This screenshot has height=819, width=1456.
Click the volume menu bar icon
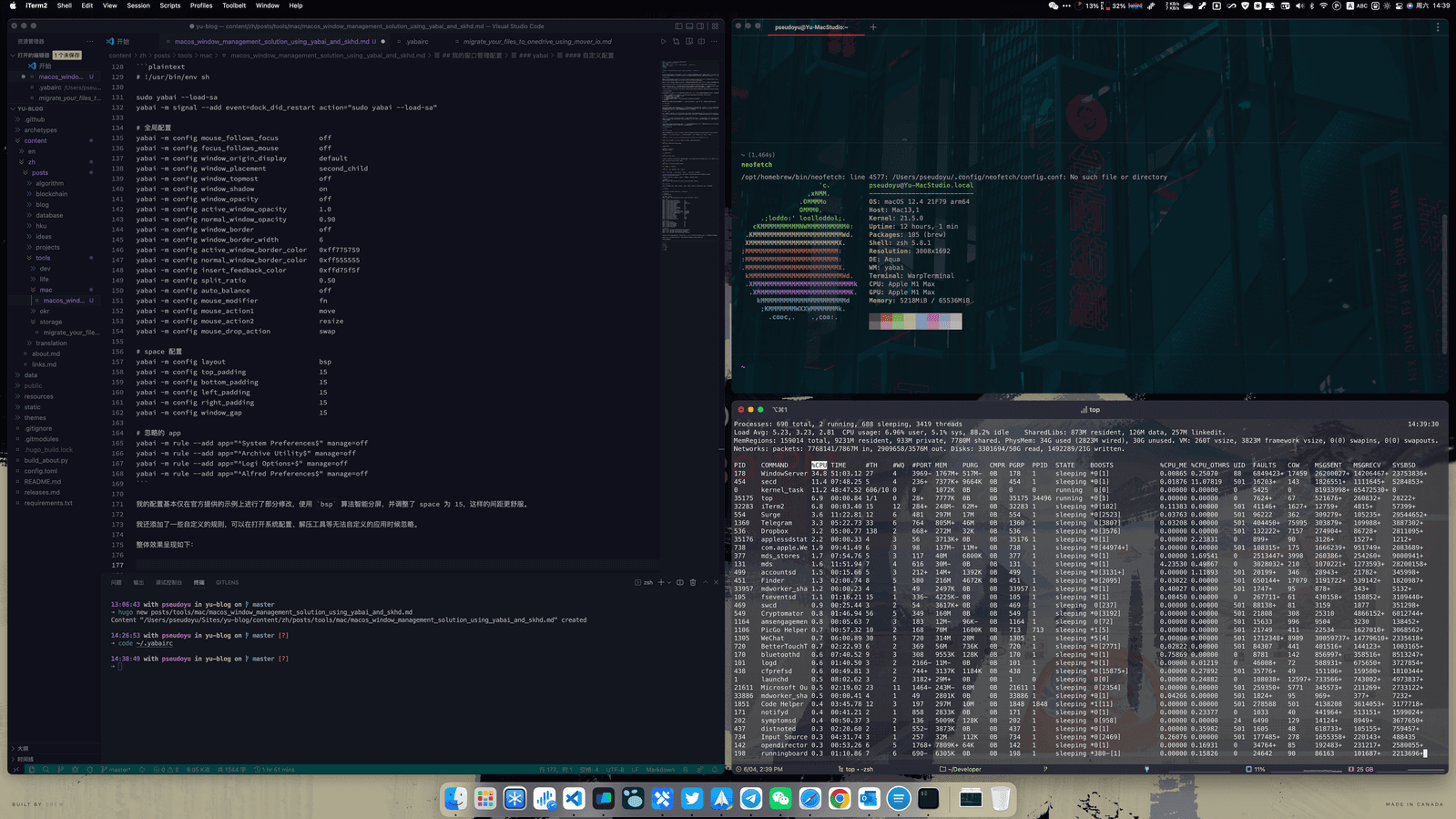tap(1299, 5)
